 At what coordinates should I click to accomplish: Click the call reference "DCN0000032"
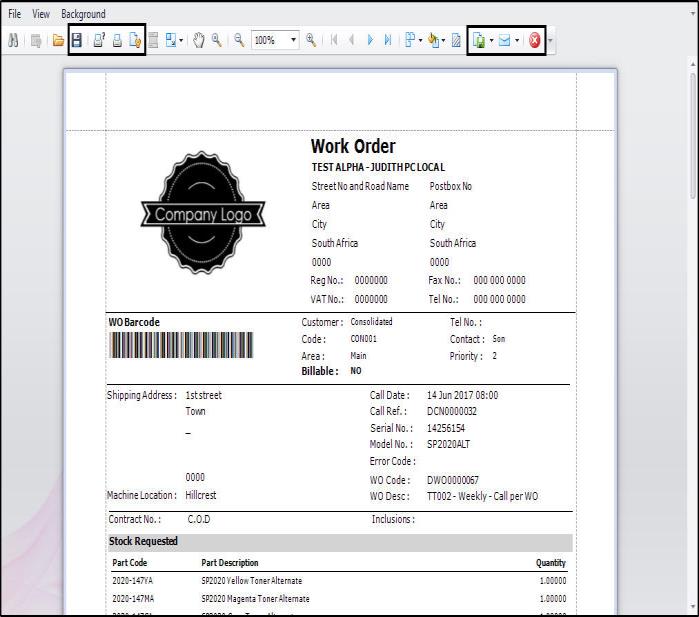[x=452, y=411]
